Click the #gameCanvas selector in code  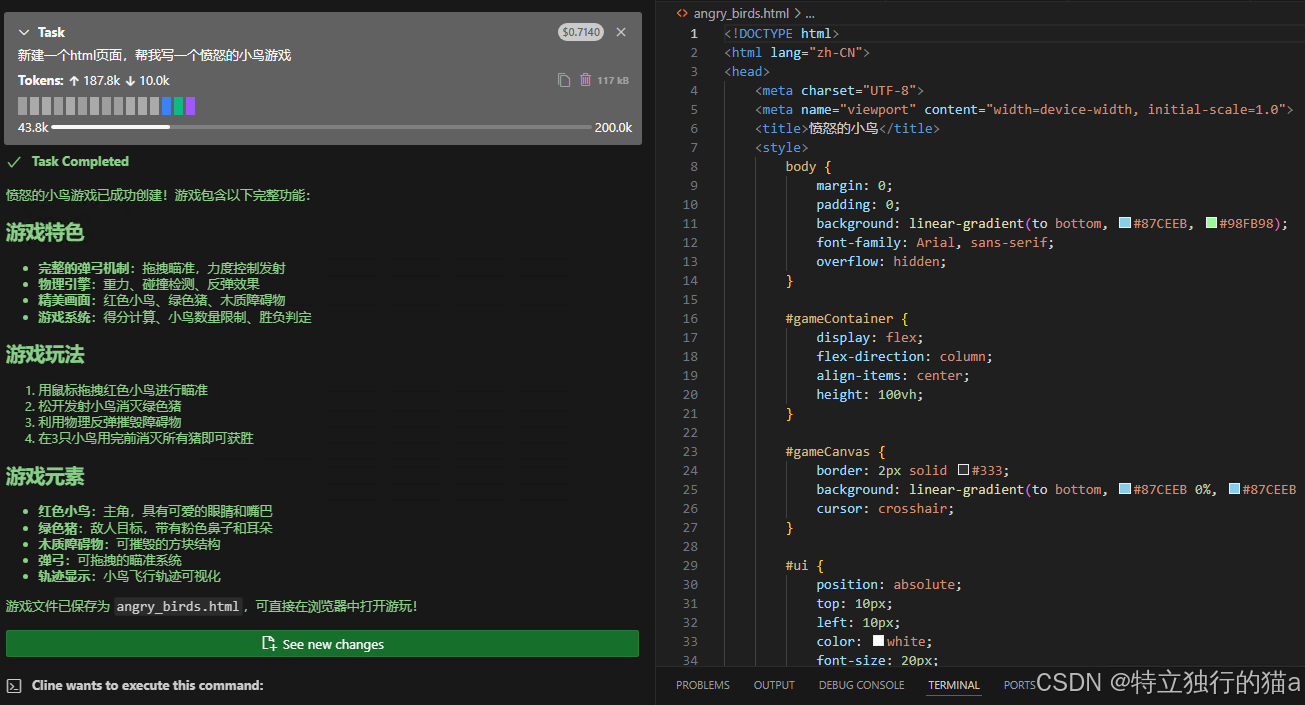pyautogui.click(x=828, y=451)
